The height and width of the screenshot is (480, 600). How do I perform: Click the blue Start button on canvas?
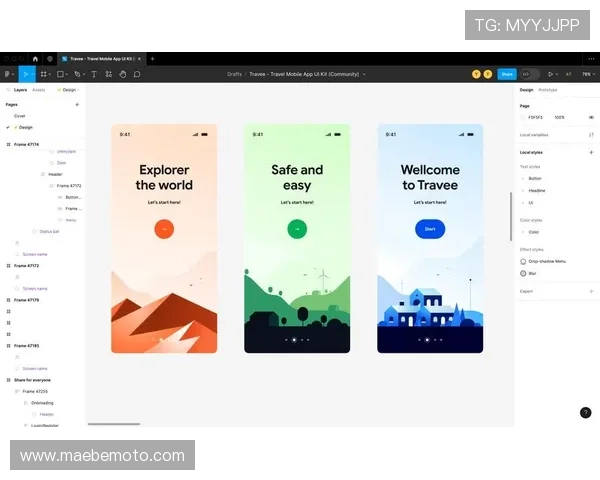[x=430, y=229]
